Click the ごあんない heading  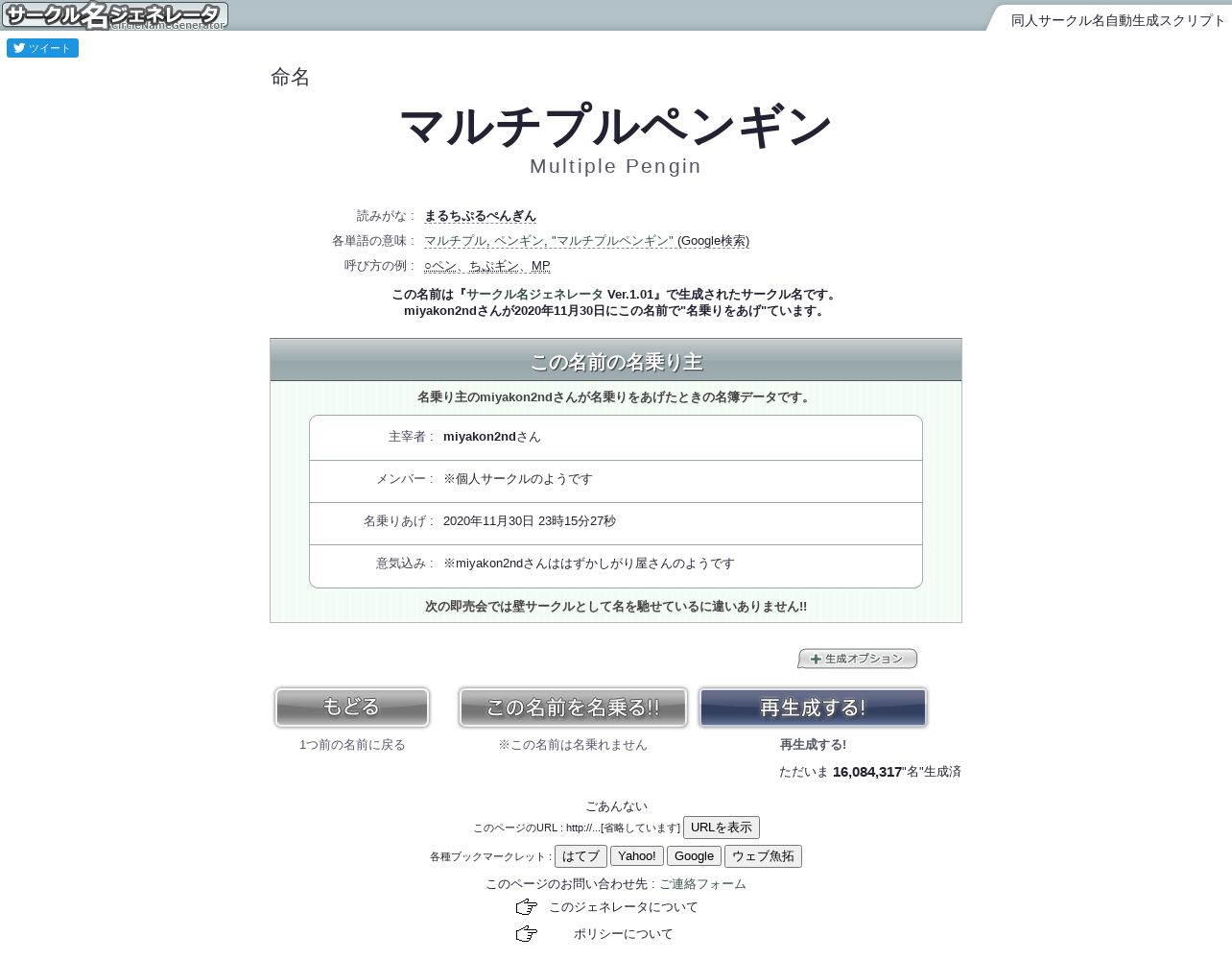616,806
